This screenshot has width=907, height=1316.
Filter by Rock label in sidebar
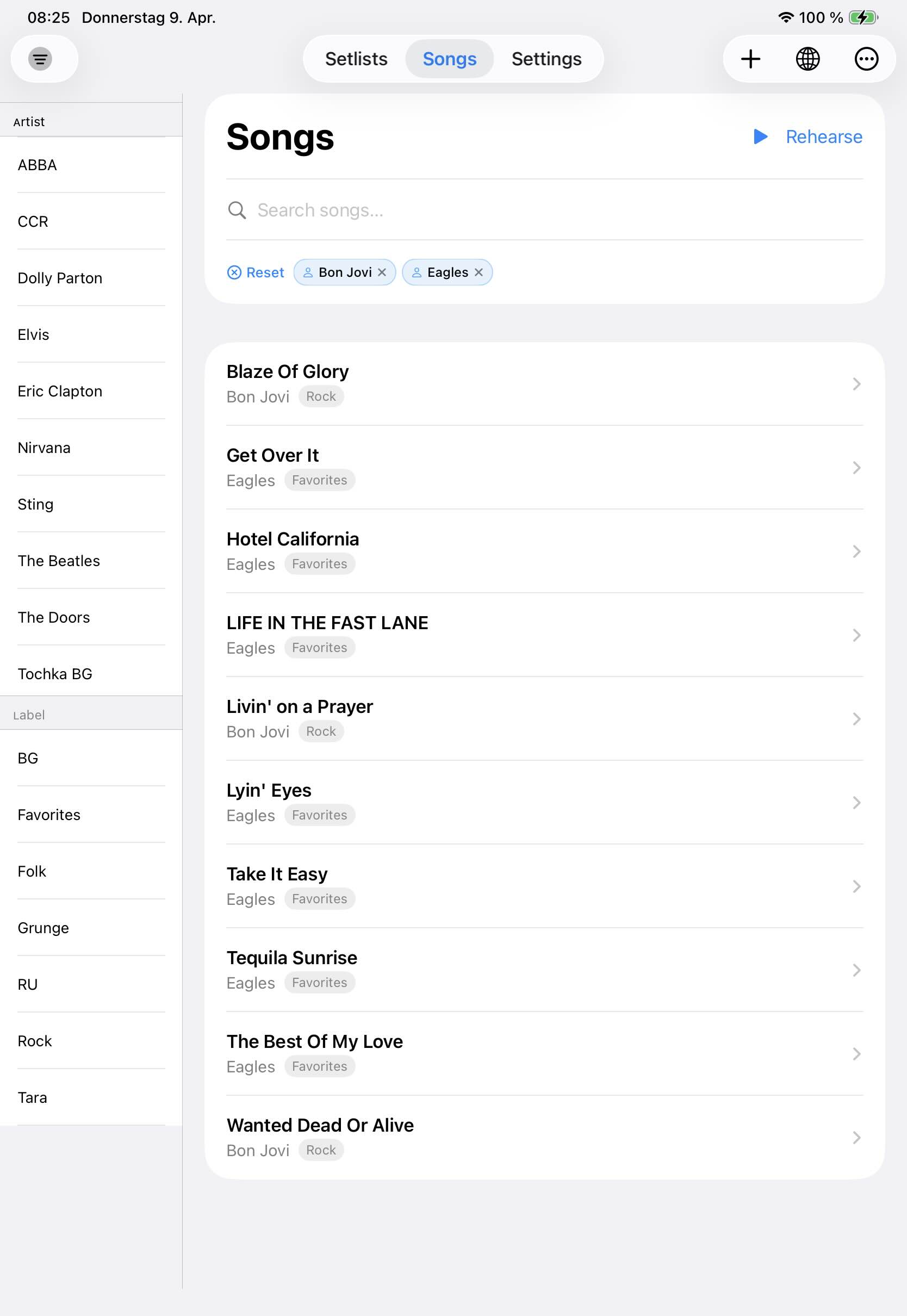91,1040
